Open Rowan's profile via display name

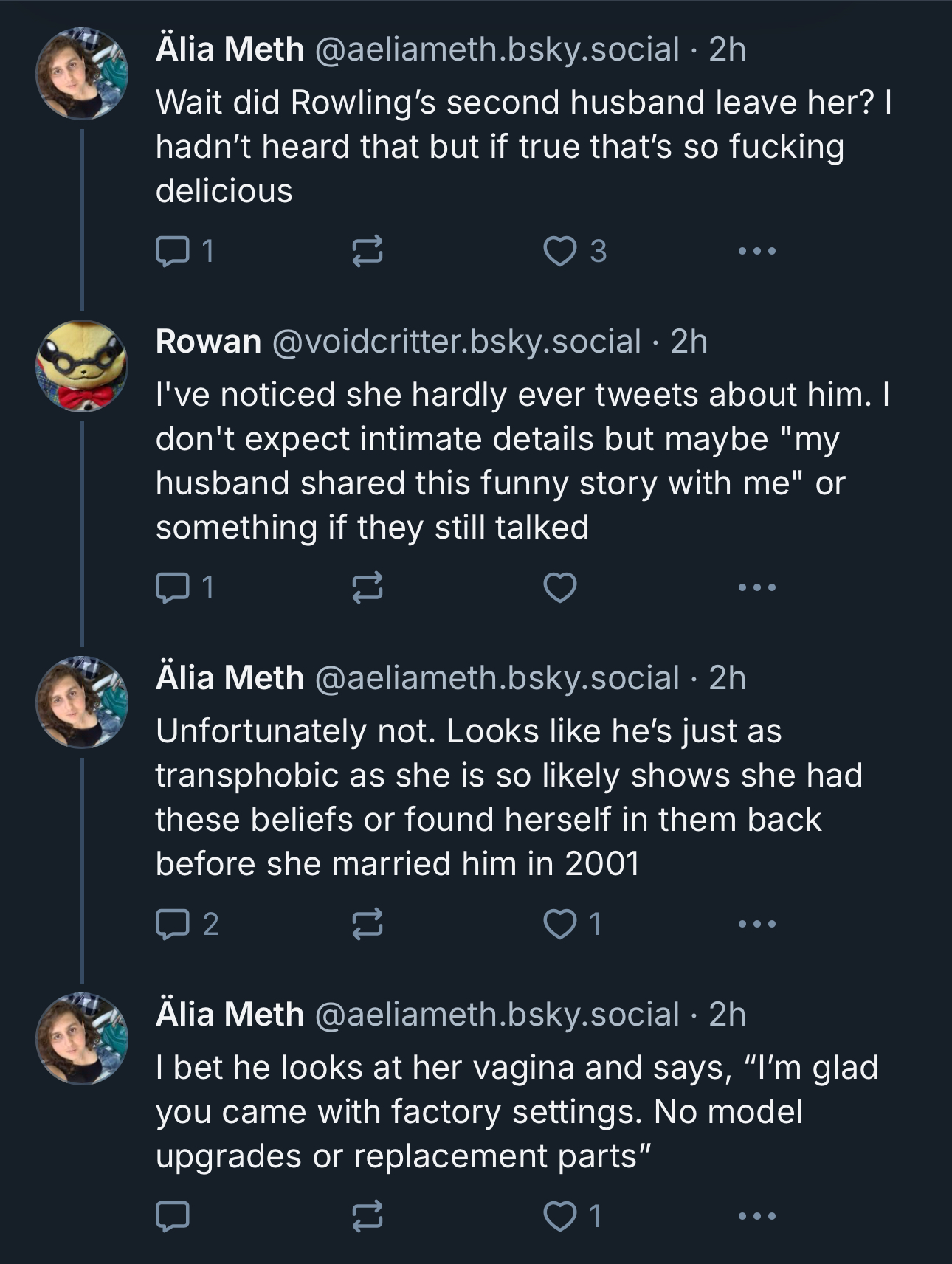point(208,342)
